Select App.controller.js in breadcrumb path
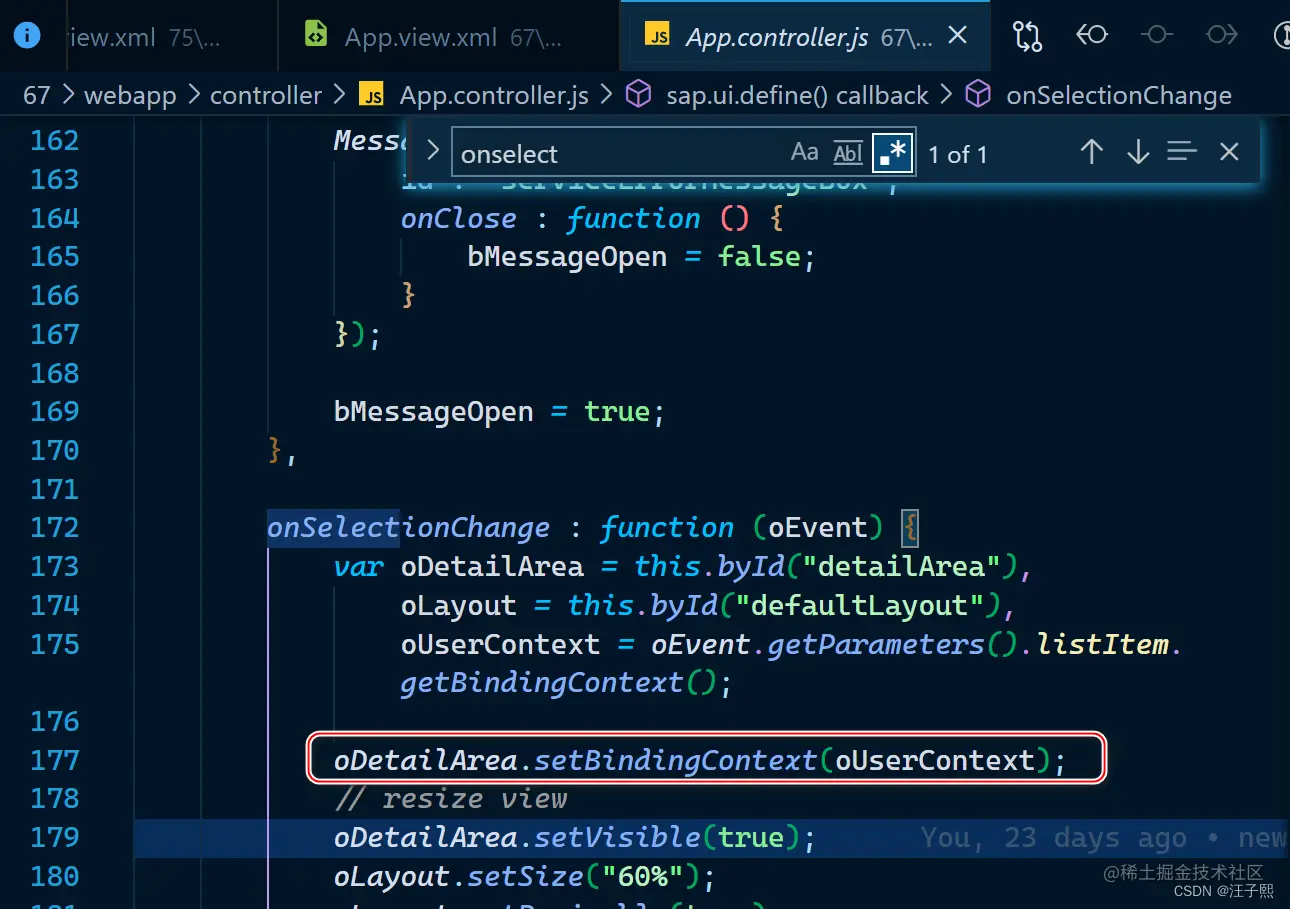 [494, 95]
